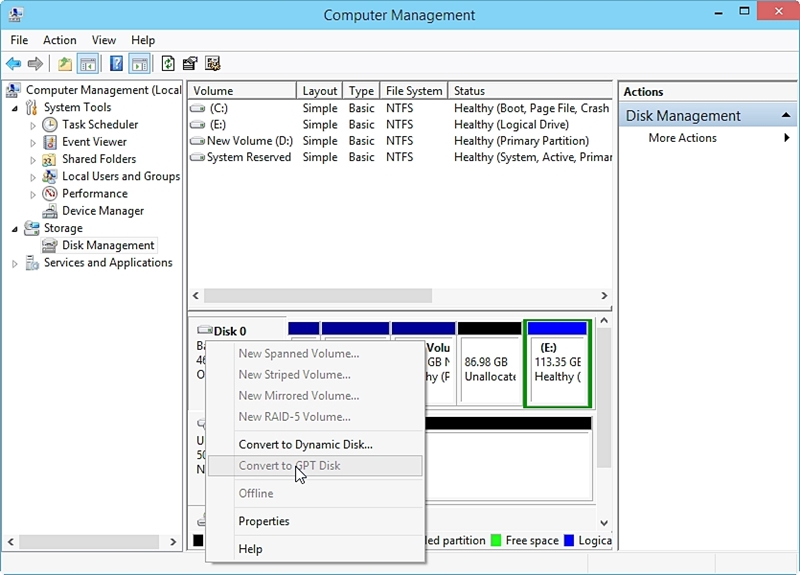
Task: Click the Performance monitor icon
Action: [50, 194]
